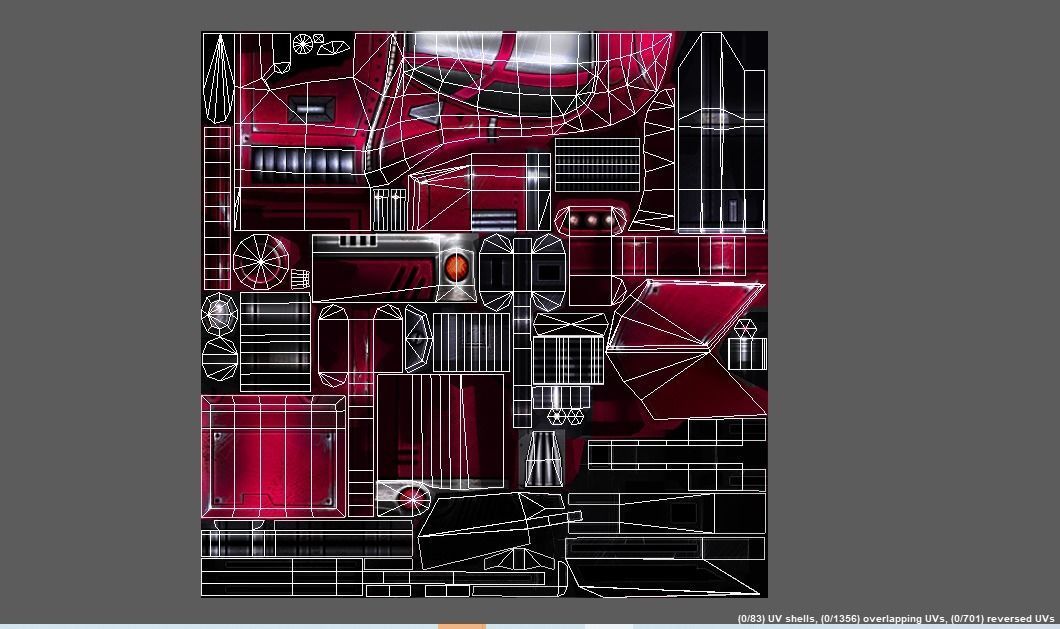Select the octagonal shell with bright center
The width and height of the screenshot is (1060, 629).
coord(219,314)
